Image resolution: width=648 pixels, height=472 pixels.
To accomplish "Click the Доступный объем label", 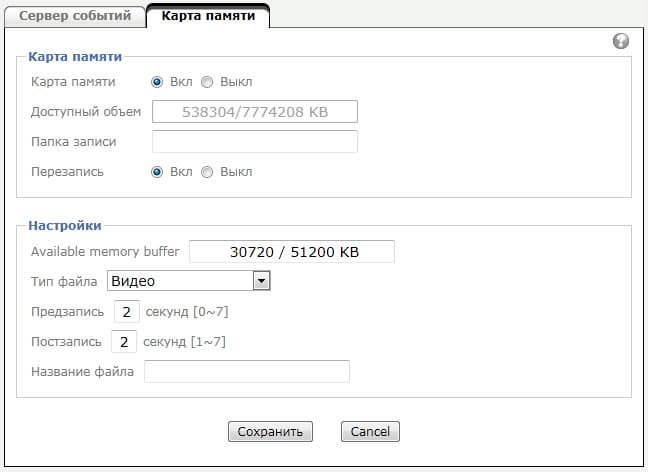I will coord(86,112).
